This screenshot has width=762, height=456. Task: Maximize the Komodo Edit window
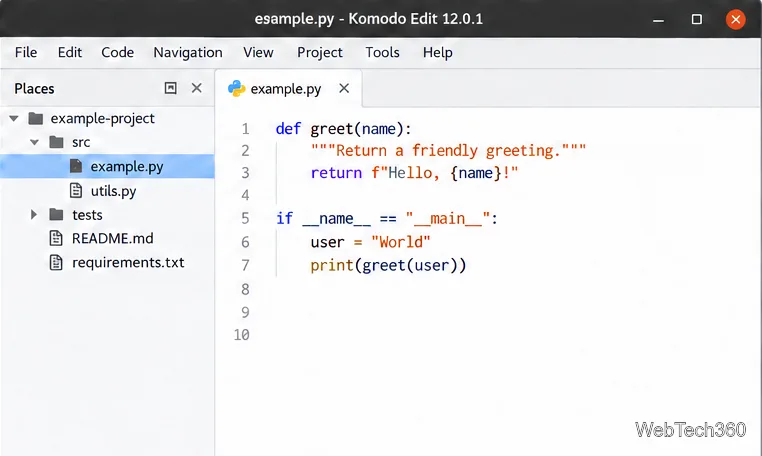coord(696,19)
